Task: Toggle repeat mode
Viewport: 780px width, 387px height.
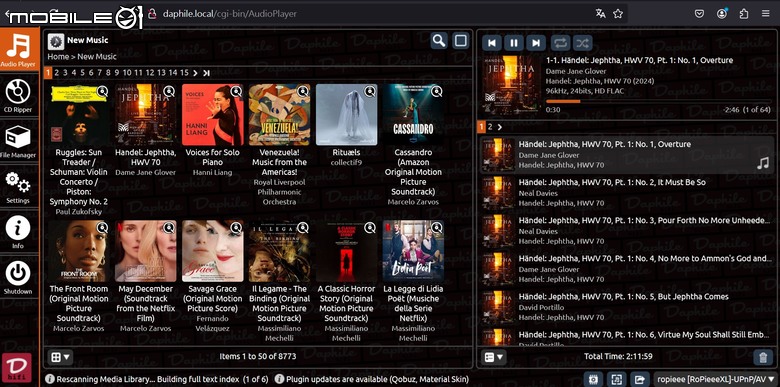Action: 560,43
